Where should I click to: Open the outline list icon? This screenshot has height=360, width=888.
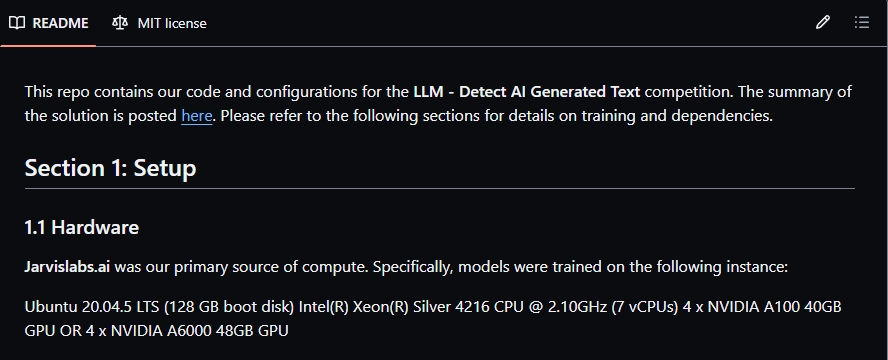(861, 23)
